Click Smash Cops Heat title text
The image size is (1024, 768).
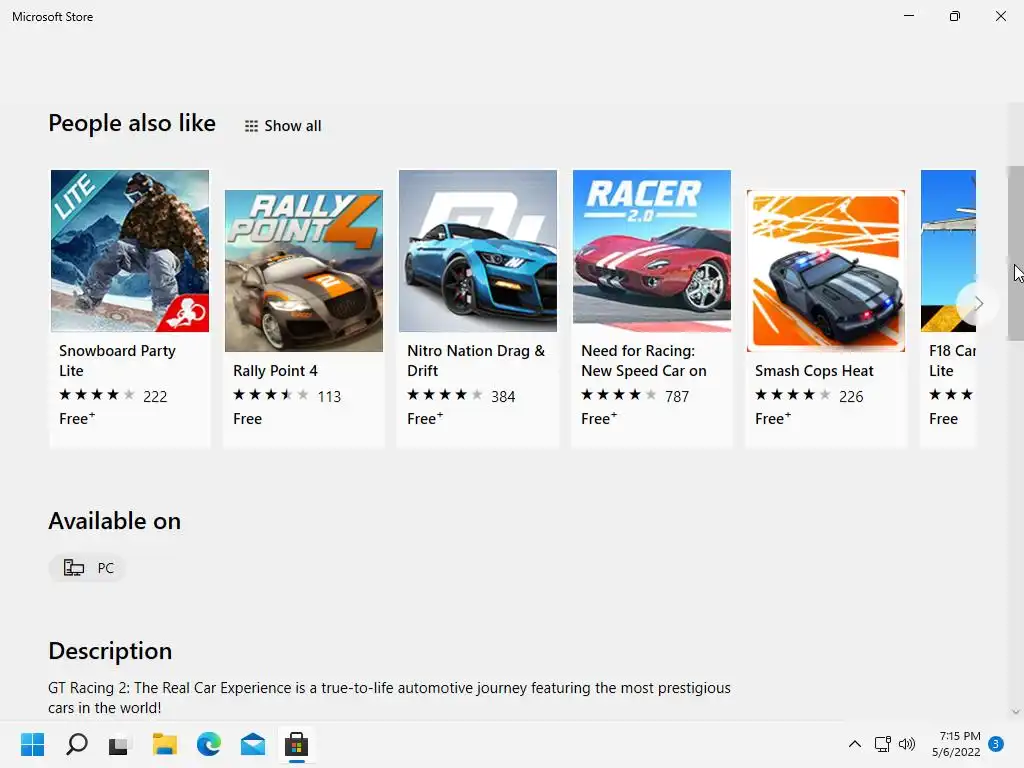click(x=814, y=371)
